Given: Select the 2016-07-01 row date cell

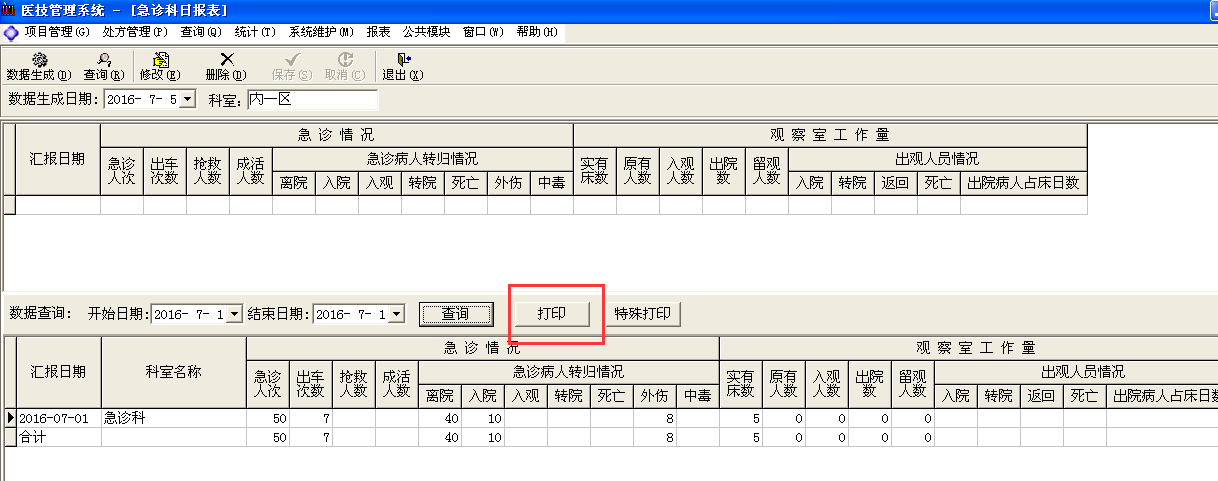Looking at the screenshot, I should [x=59, y=418].
